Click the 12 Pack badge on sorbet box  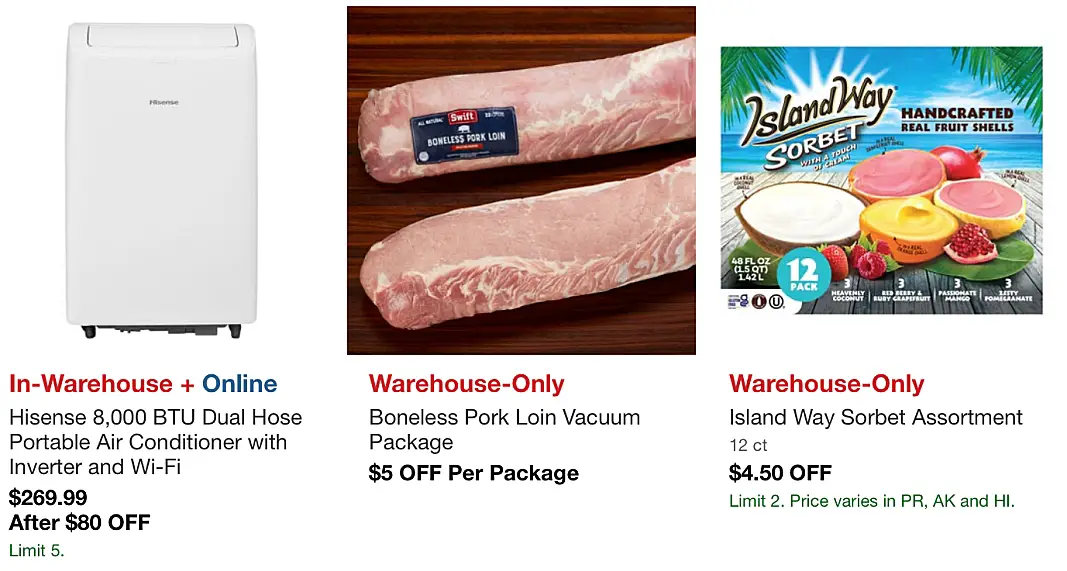pos(804,274)
